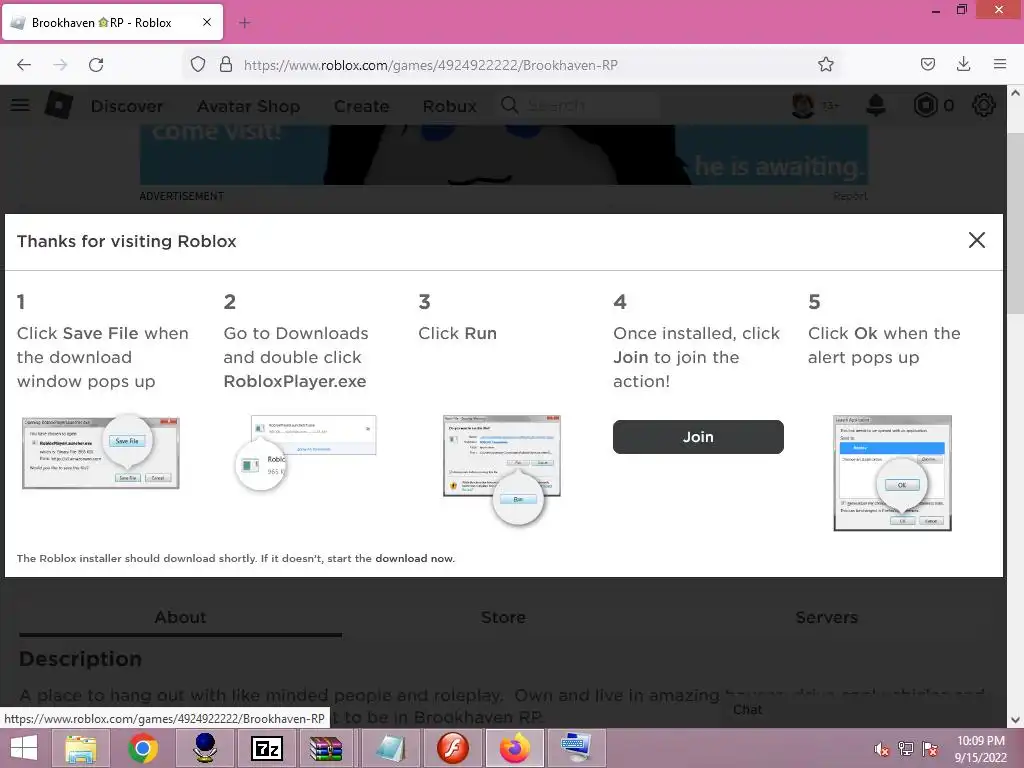This screenshot has width=1024, height=768.
Task: Launch Google Chrome from the taskbar
Action: pyautogui.click(x=143, y=748)
